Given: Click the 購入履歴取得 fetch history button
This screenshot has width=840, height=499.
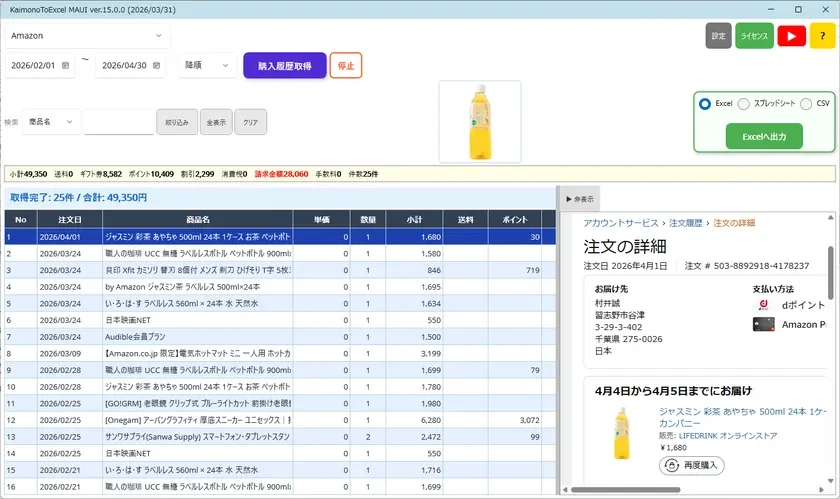Looking at the screenshot, I should pos(284,66).
